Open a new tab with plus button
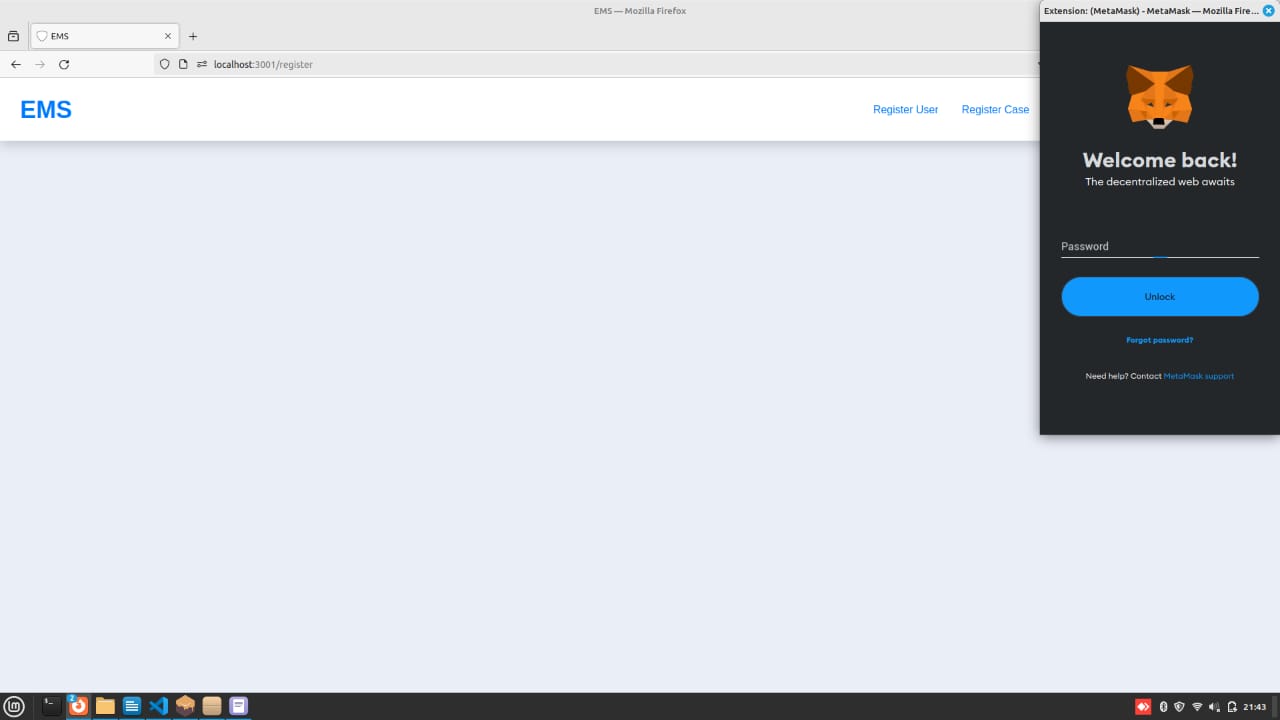The height and width of the screenshot is (720, 1280). tap(193, 36)
